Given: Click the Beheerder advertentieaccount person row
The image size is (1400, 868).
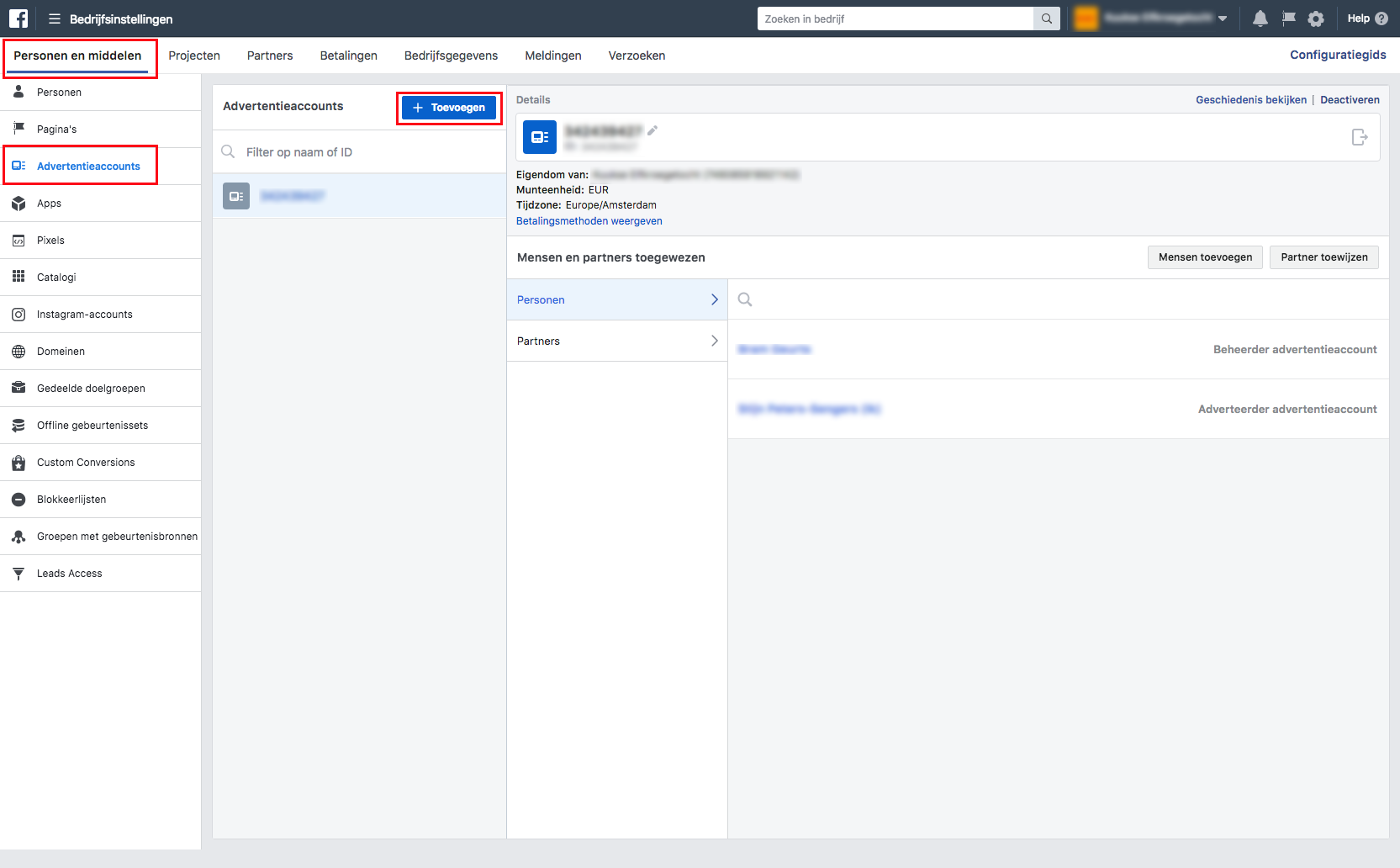Looking at the screenshot, I should [1058, 349].
